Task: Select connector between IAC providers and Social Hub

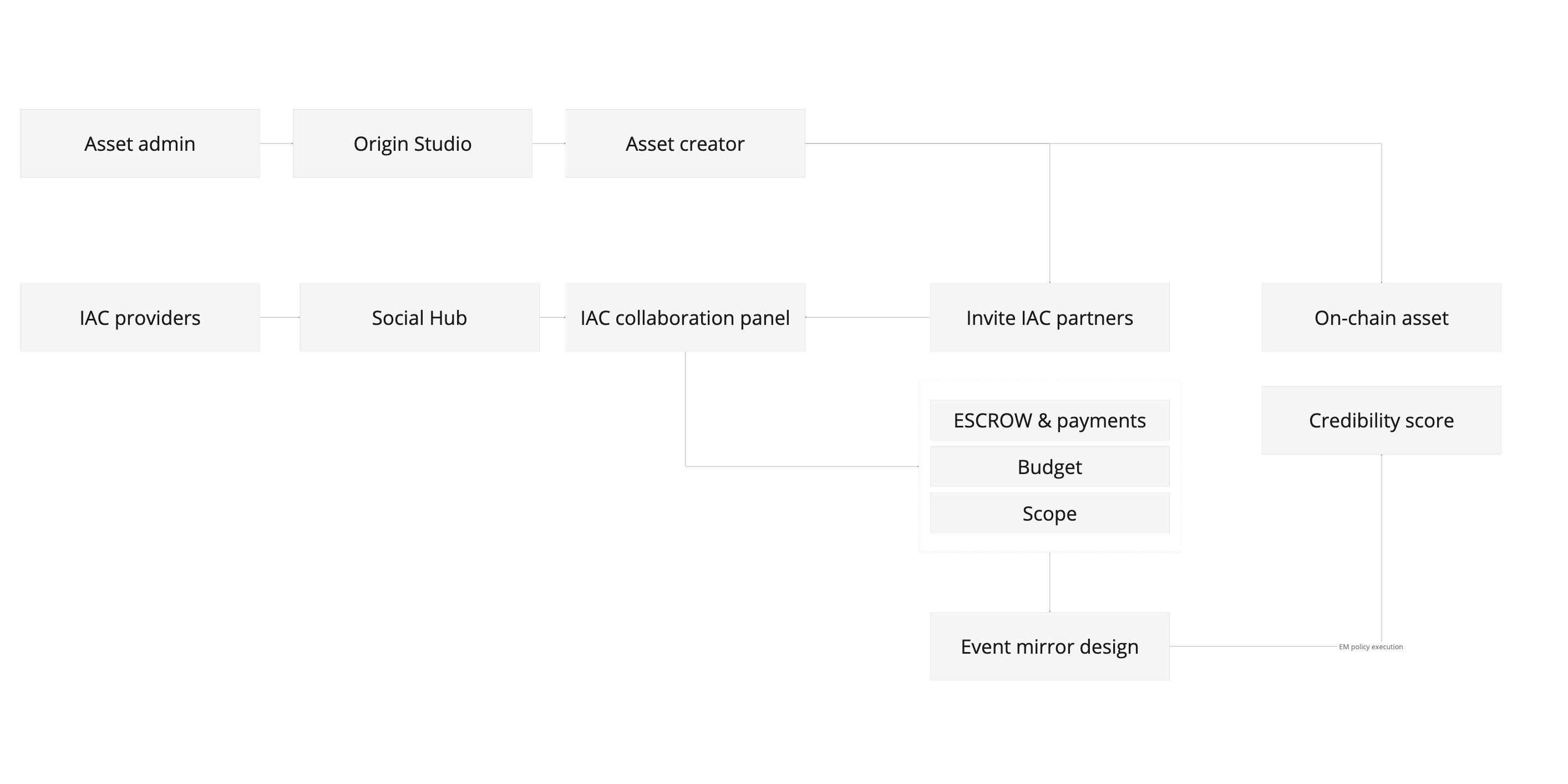Action: click(x=280, y=317)
